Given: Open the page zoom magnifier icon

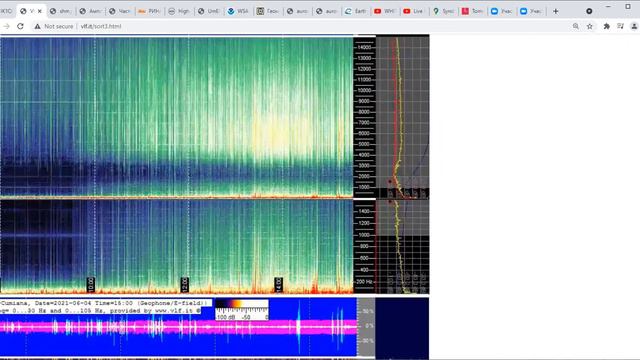Looking at the screenshot, I should click(x=576, y=26).
